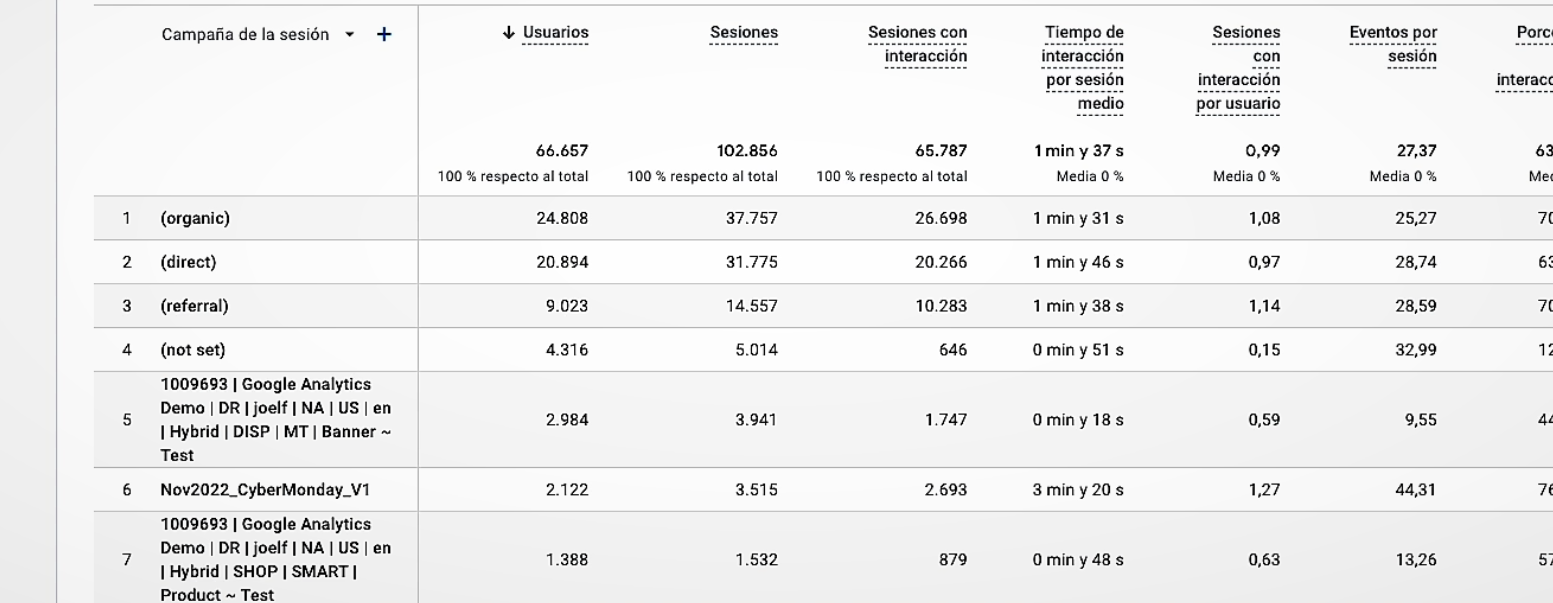Sort by the Sesiones column header
Viewport: 1553px width, 603px height.
pos(744,33)
